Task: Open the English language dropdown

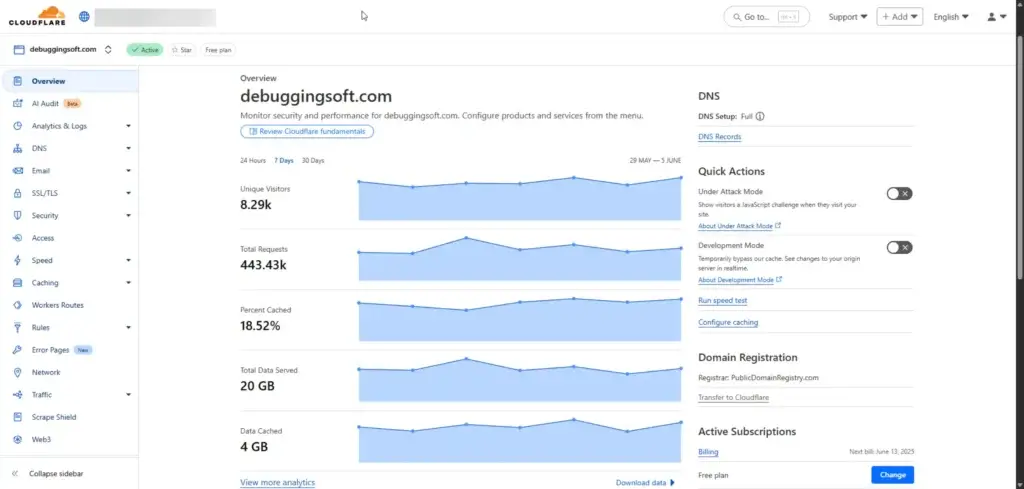Action: (x=951, y=17)
